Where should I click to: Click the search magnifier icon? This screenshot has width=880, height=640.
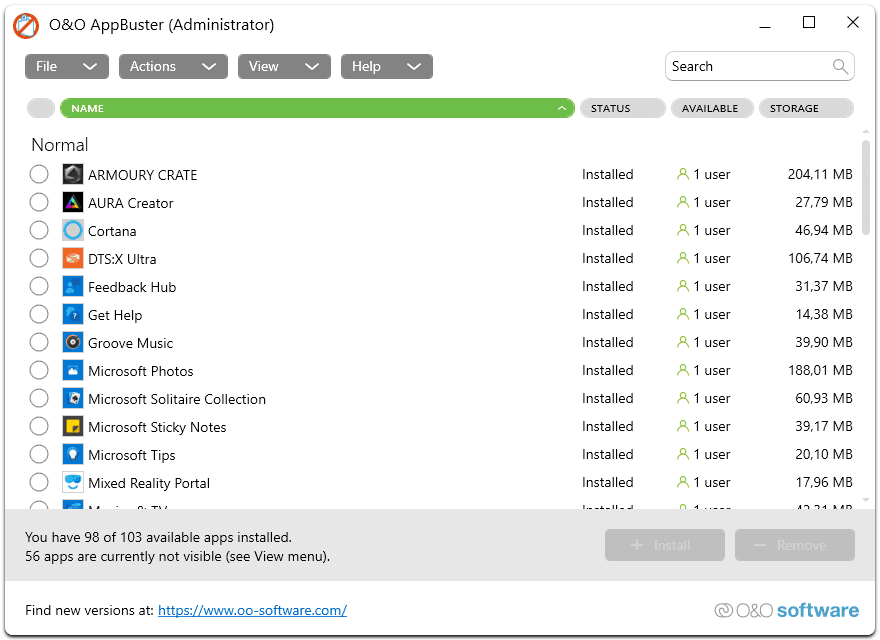840,67
